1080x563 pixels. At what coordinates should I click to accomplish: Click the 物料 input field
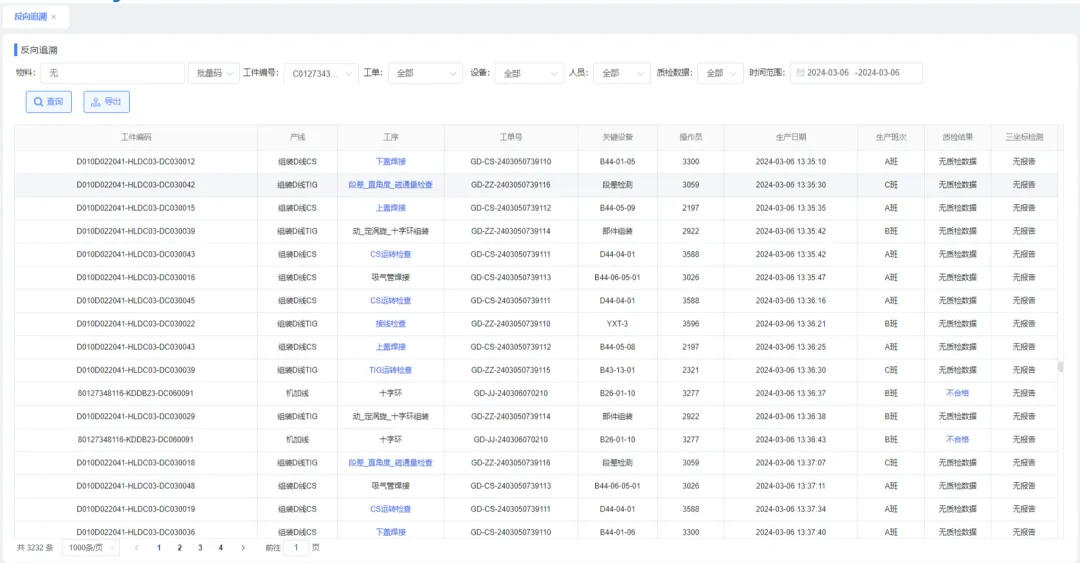click(x=112, y=73)
